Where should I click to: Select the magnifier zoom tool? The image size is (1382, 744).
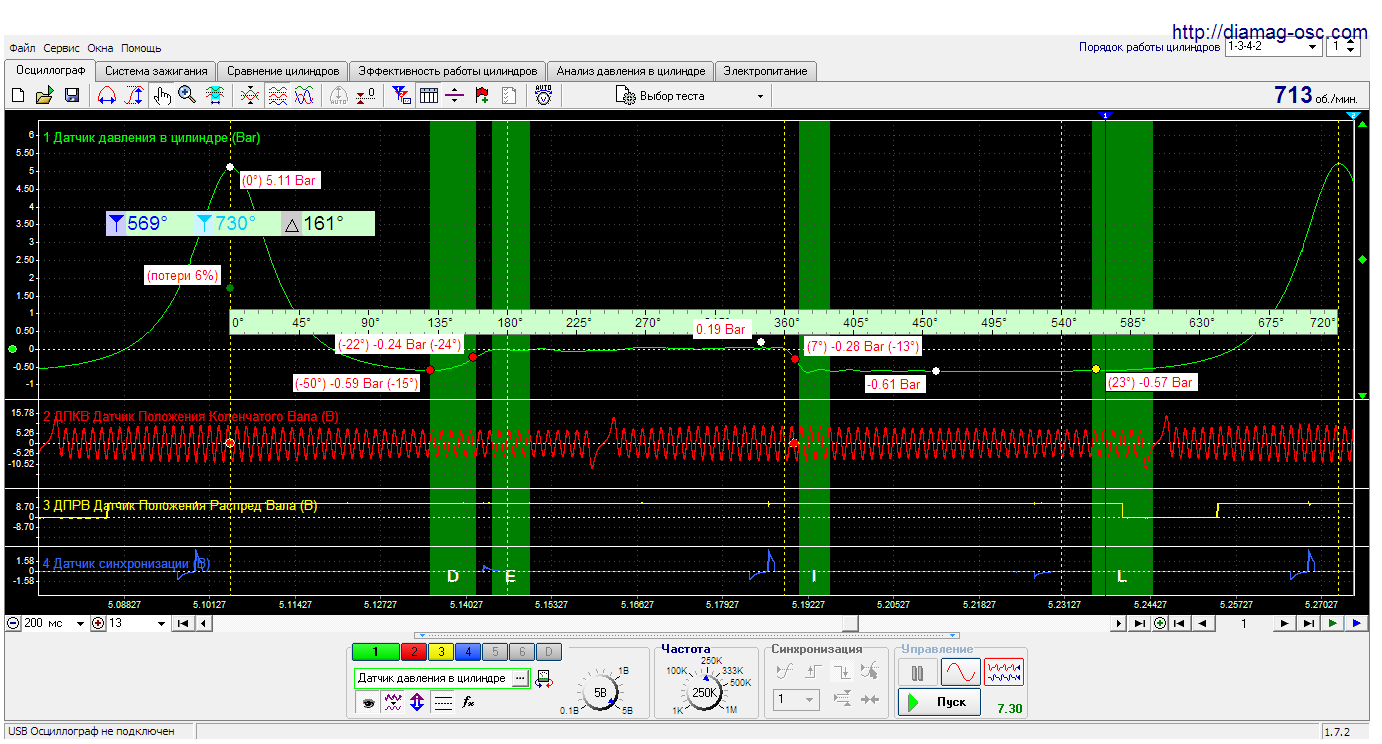186,96
